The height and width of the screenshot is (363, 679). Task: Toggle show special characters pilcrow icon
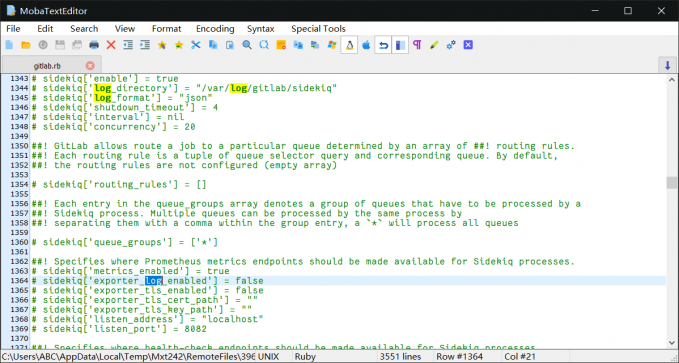coord(417,45)
